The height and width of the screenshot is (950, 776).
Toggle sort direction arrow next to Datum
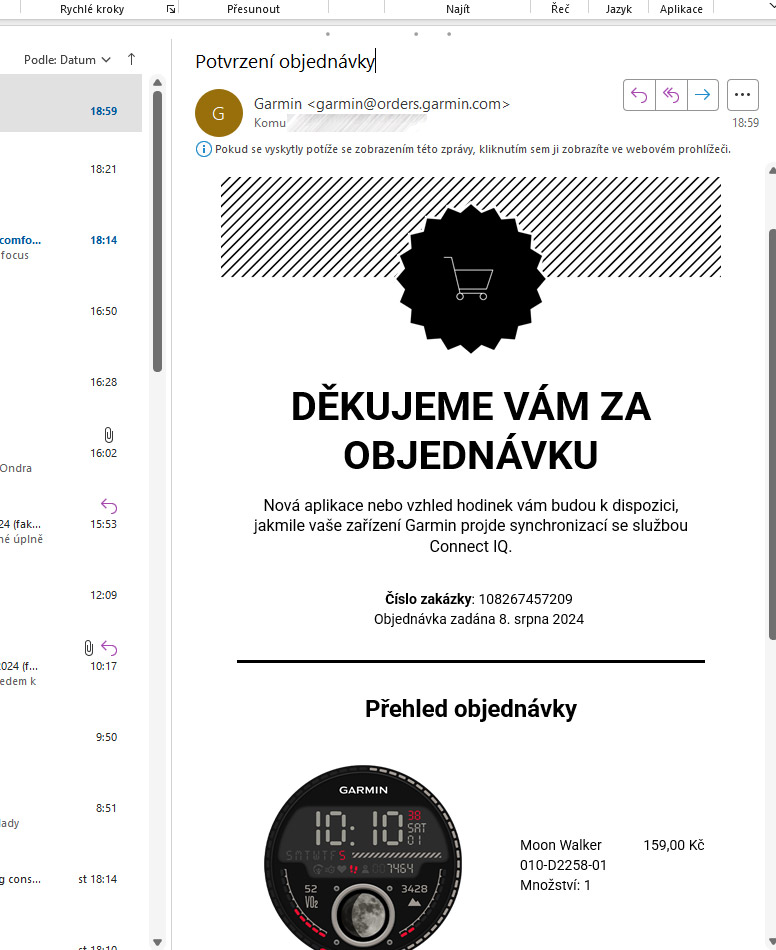pos(131,59)
